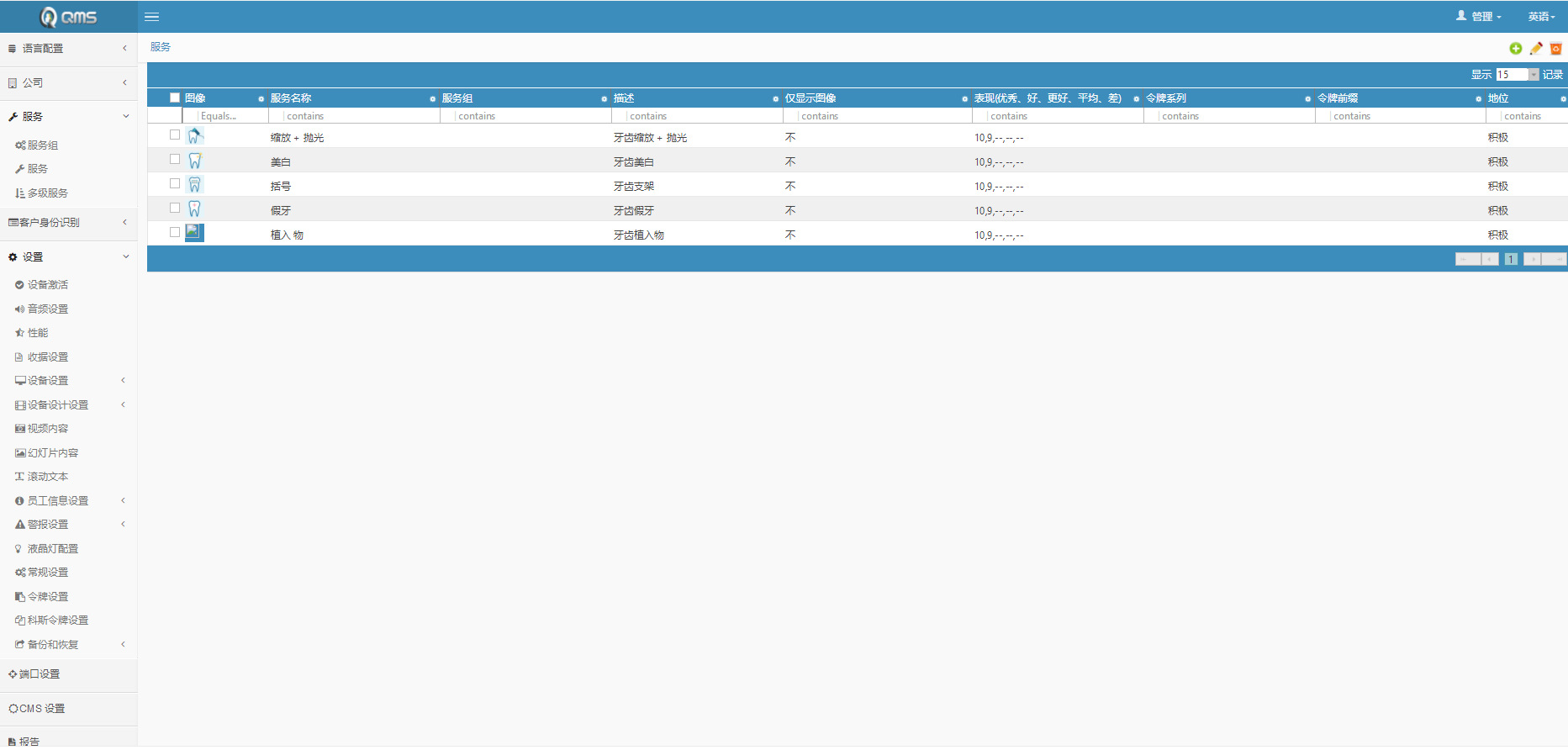The height and width of the screenshot is (750, 1568).
Task: Go to last page of records
Action: 1555,259
